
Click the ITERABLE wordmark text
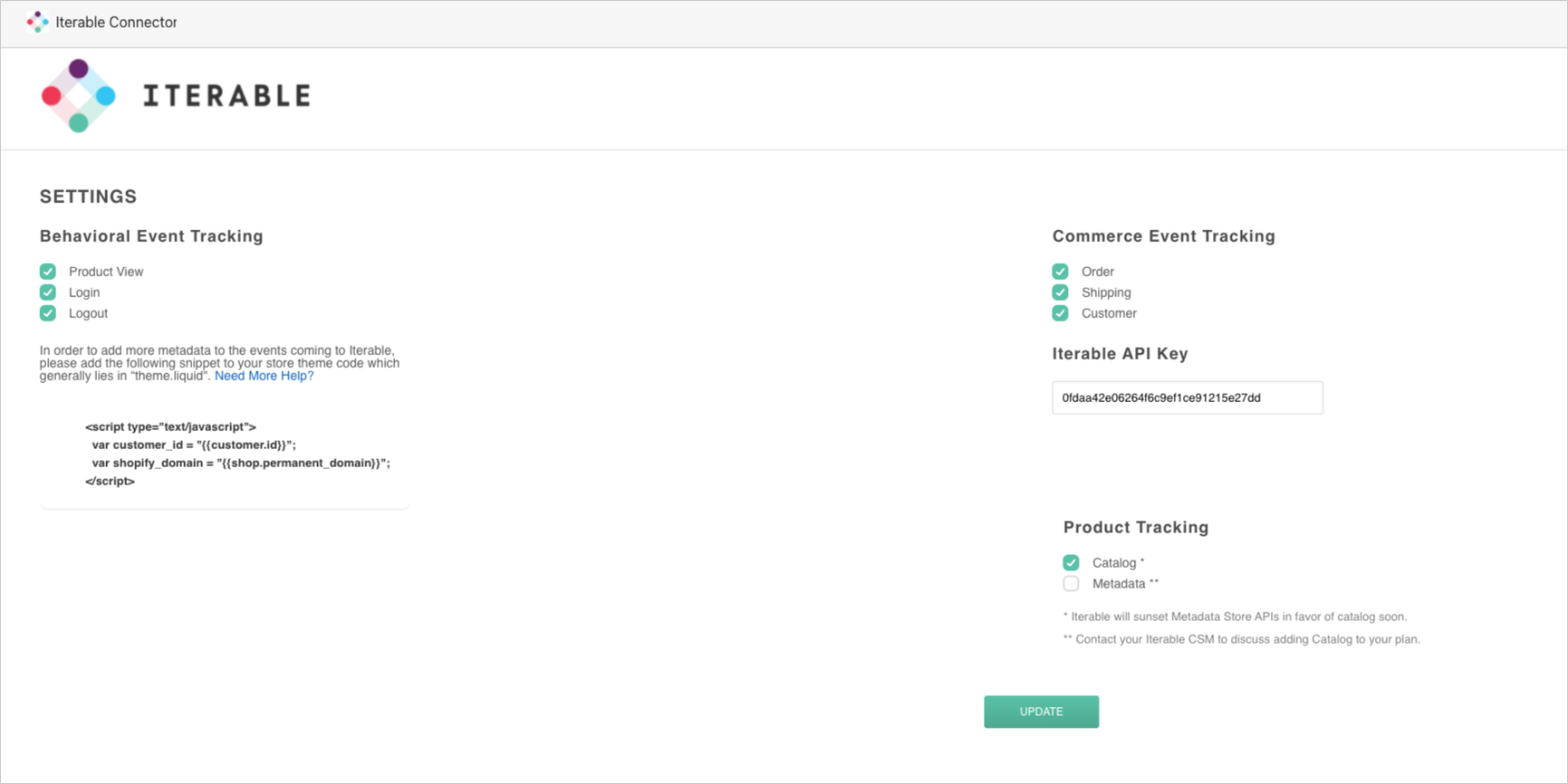(227, 96)
